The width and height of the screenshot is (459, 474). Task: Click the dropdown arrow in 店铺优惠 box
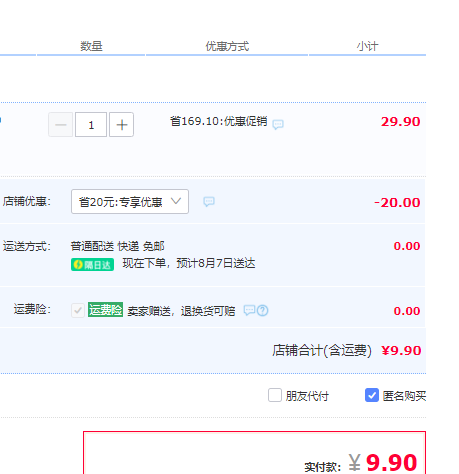click(176, 201)
